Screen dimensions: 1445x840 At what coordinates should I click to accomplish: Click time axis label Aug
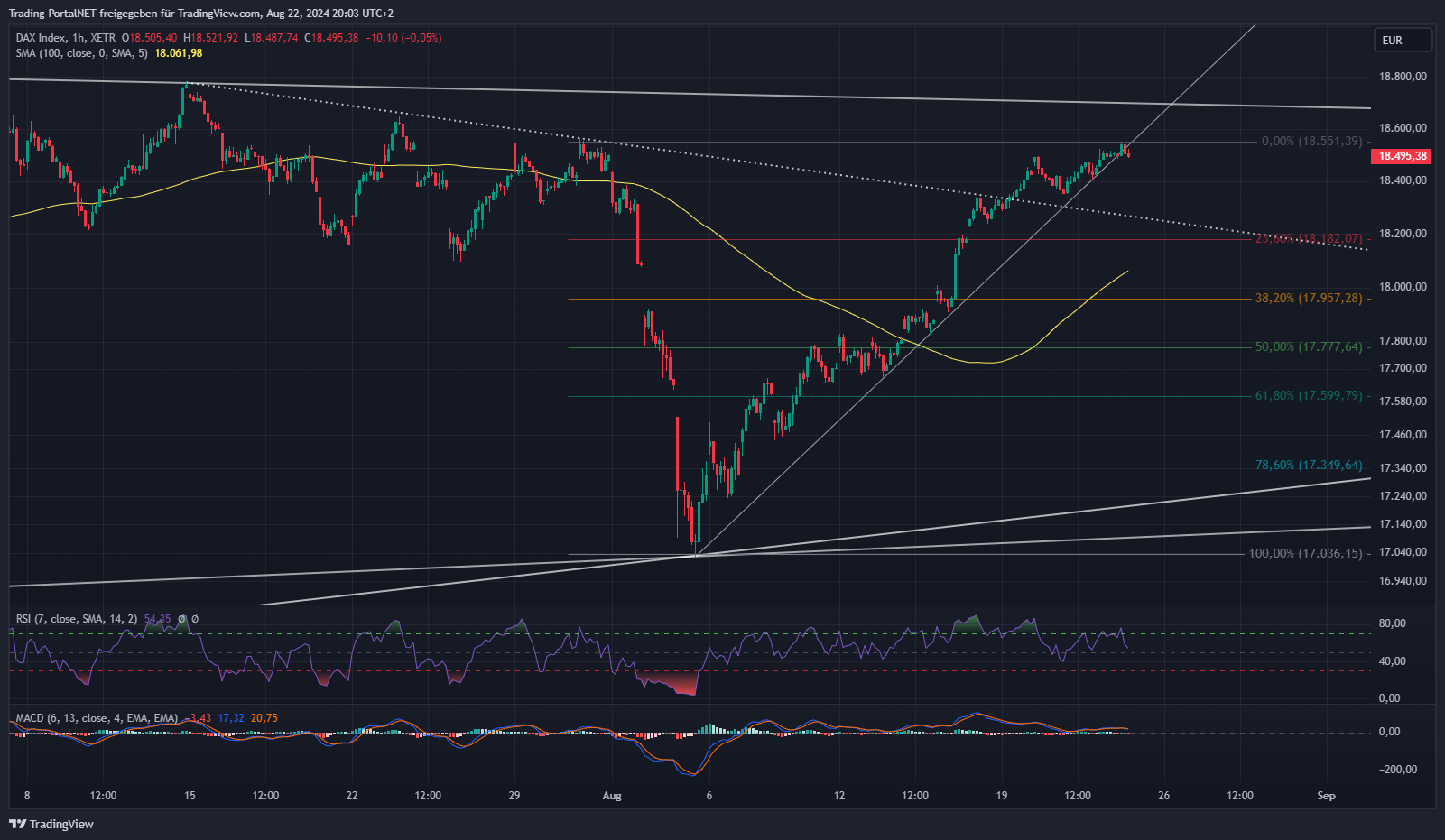coord(612,796)
